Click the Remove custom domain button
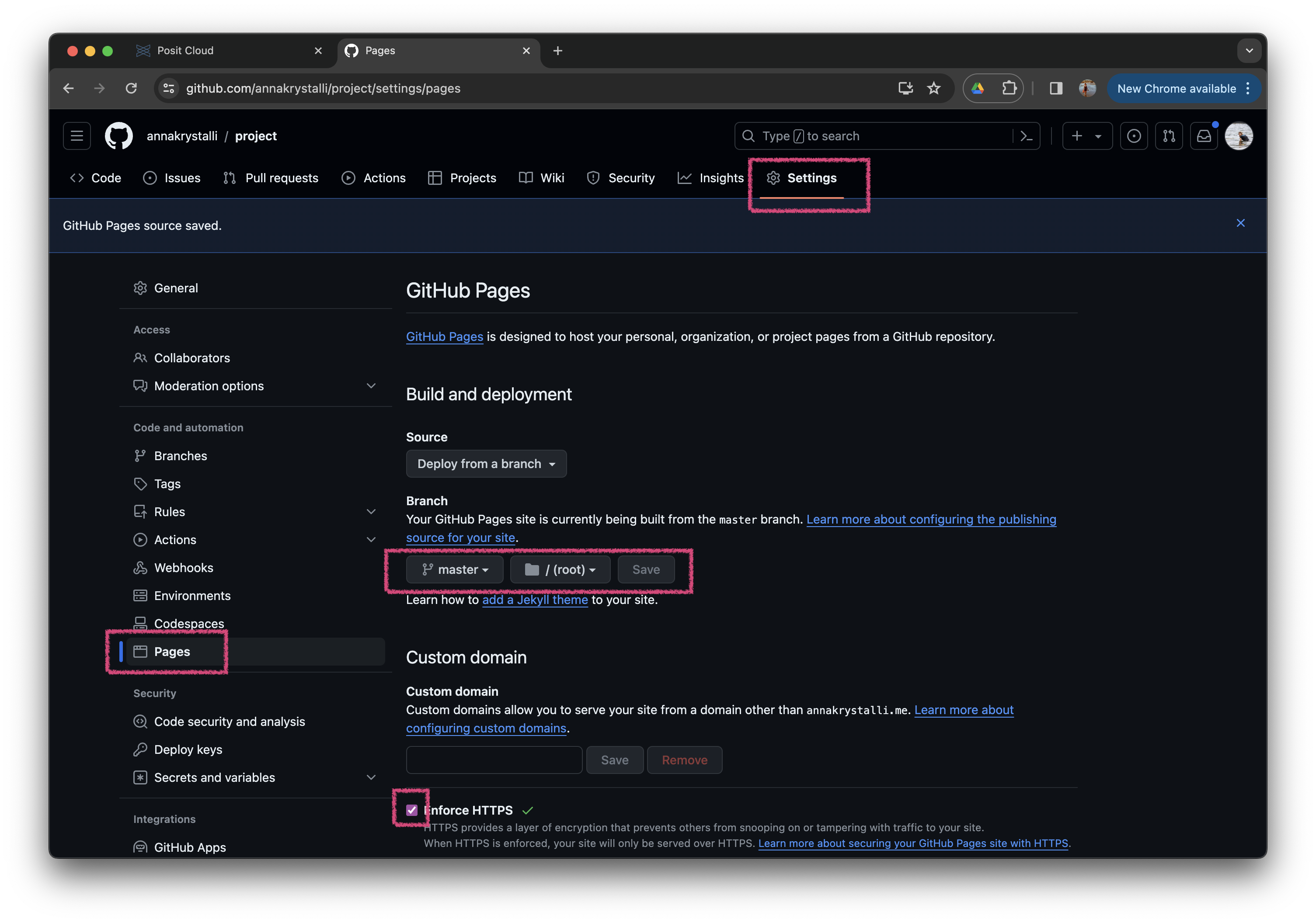The height and width of the screenshot is (923, 1316). 684,760
